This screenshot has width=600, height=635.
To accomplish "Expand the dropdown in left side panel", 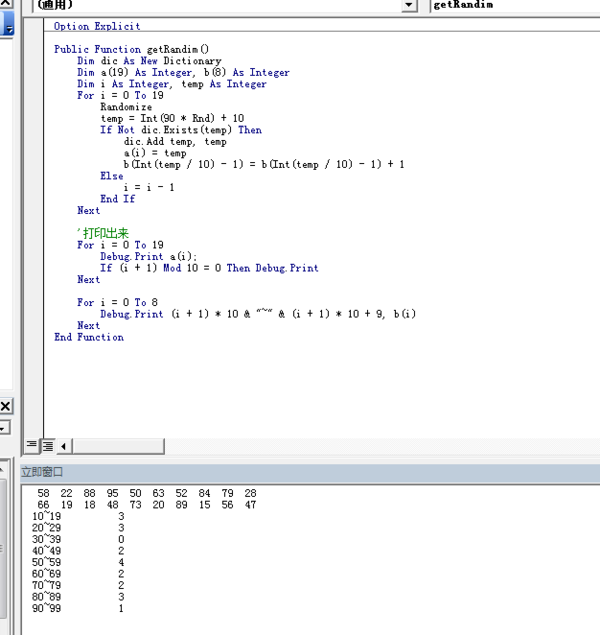I will pos(5,428).
